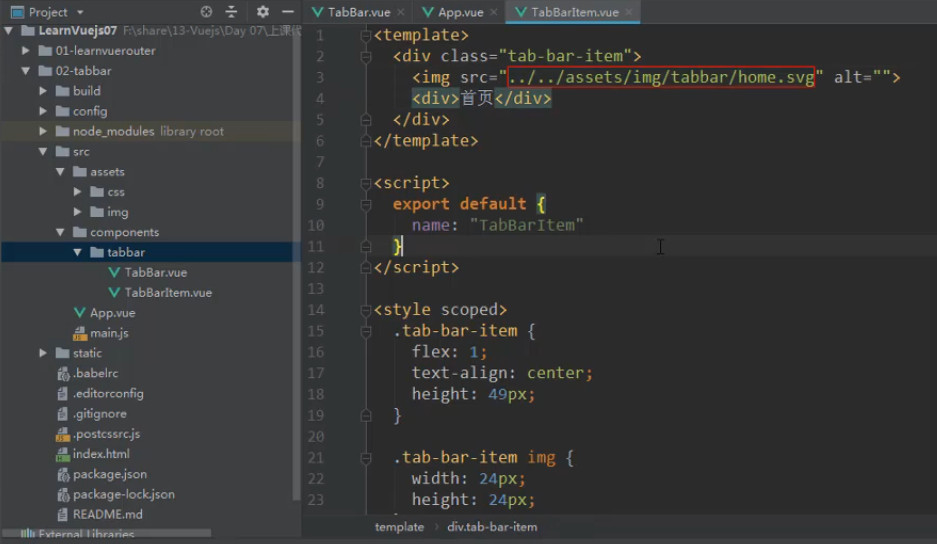Collapse the src folder
This screenshot has height=544, width=937.
pyautogui.click(x=43, y=151)
